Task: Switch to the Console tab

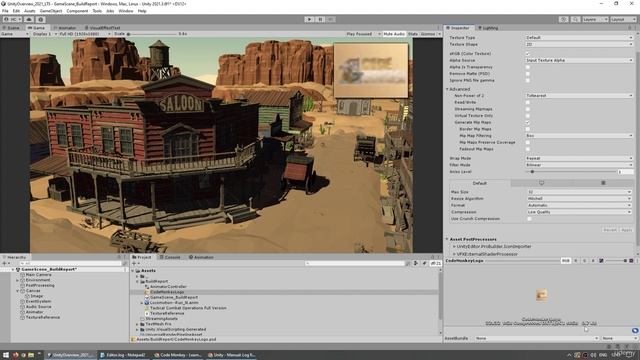Action: tap(170, 257)
